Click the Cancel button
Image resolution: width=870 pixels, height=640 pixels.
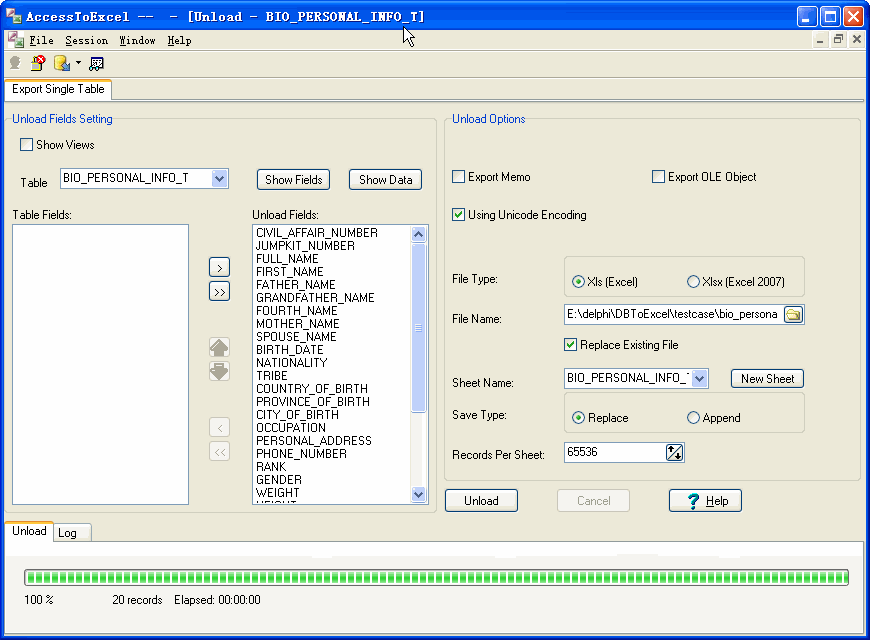pos(594,501)
